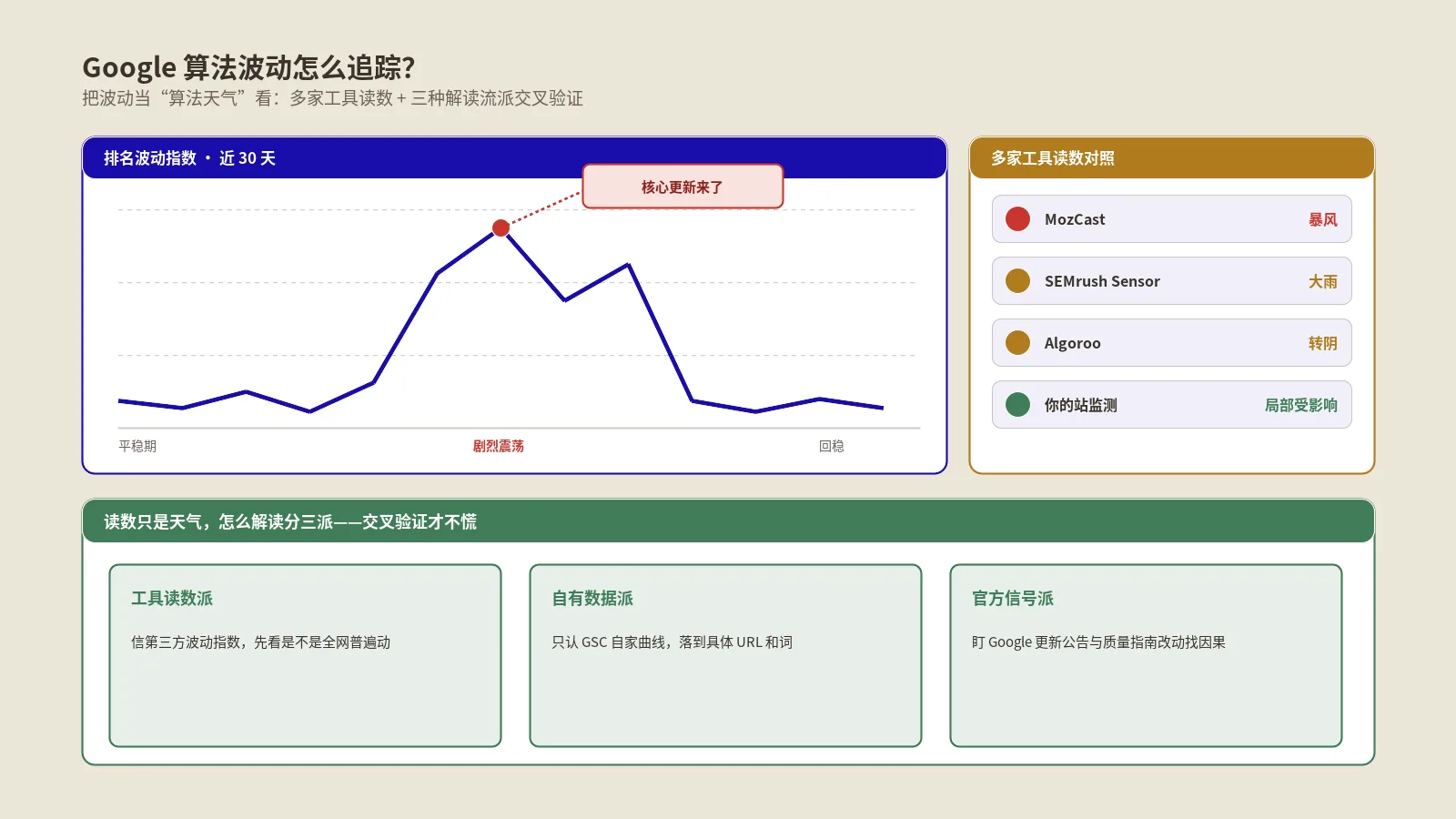Select the MozCast row
The image size is (1456, 819).
coord(1171,219)
